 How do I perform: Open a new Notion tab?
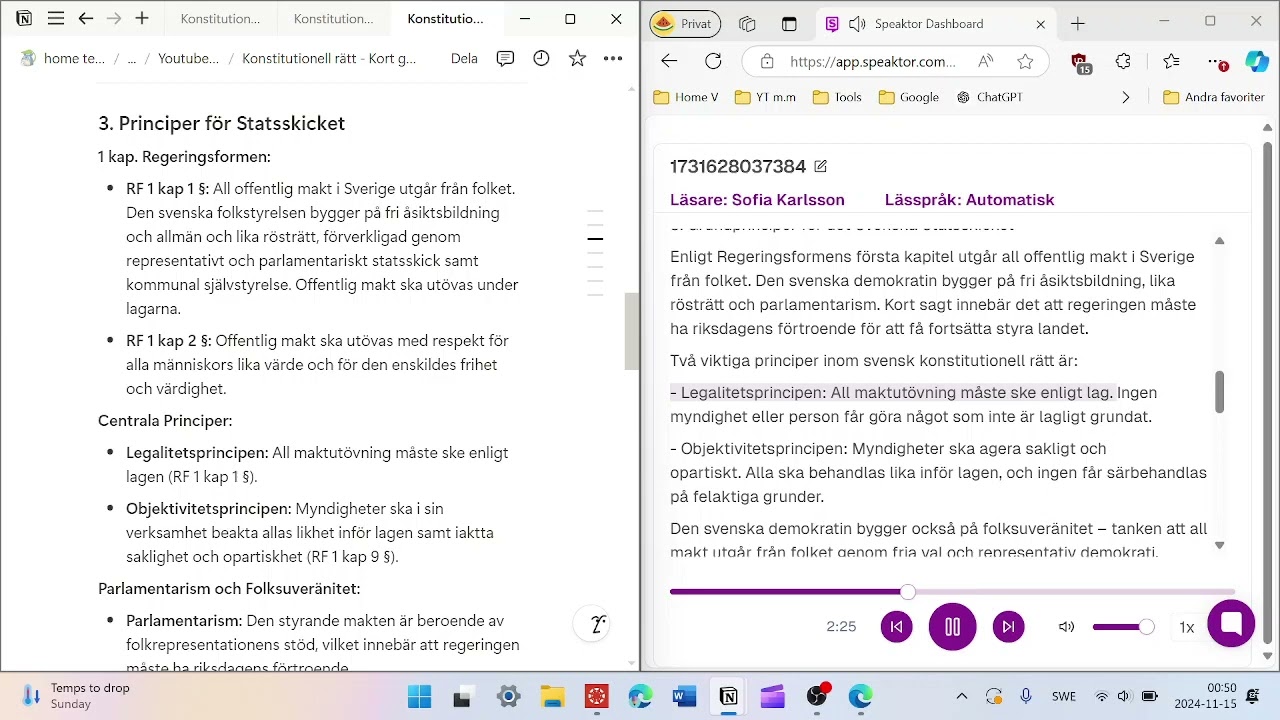click(x=142, y=19)
